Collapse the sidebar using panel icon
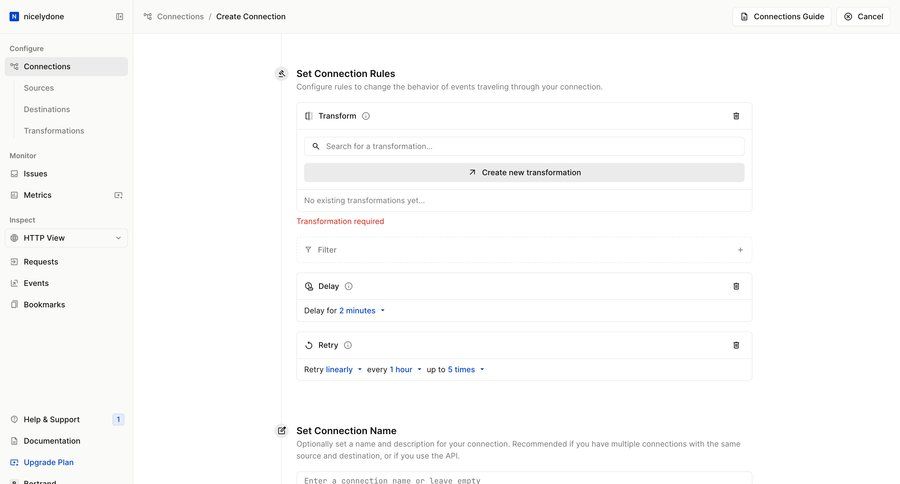Screen dimensions: 900x484 (119, 17)
